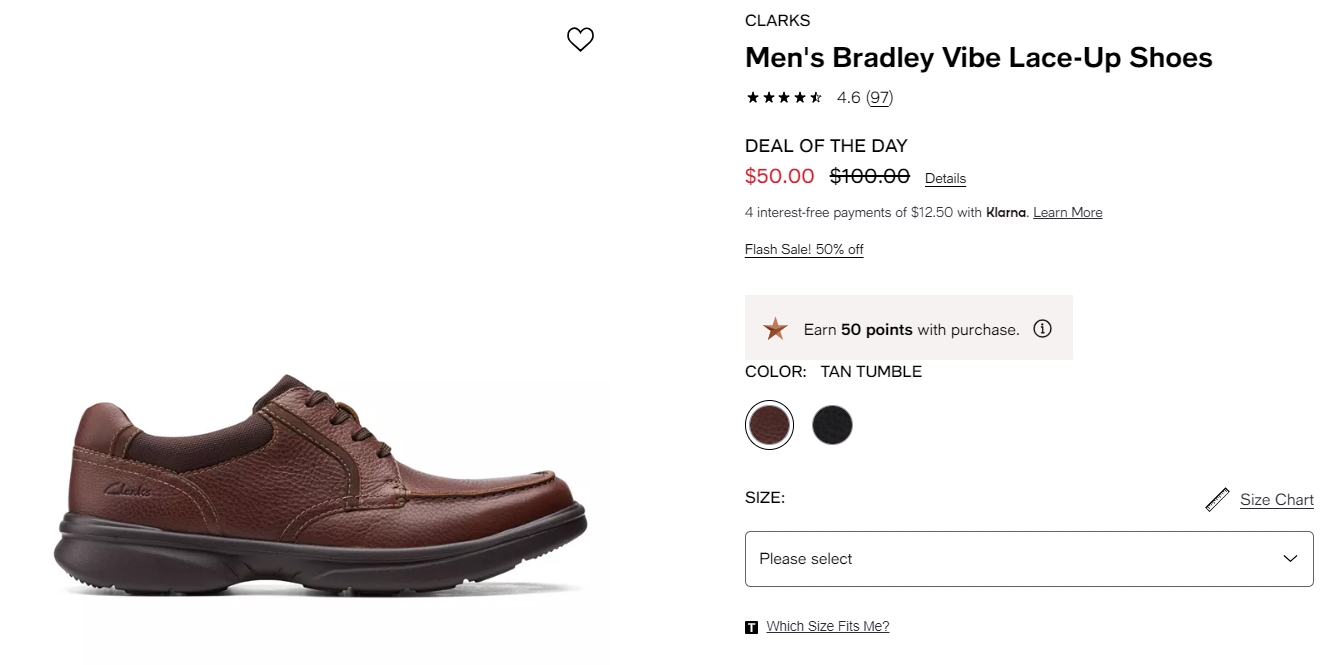Click the star rating icons
Viewport: 1337px width, 665px height.
tap(785, 97)
